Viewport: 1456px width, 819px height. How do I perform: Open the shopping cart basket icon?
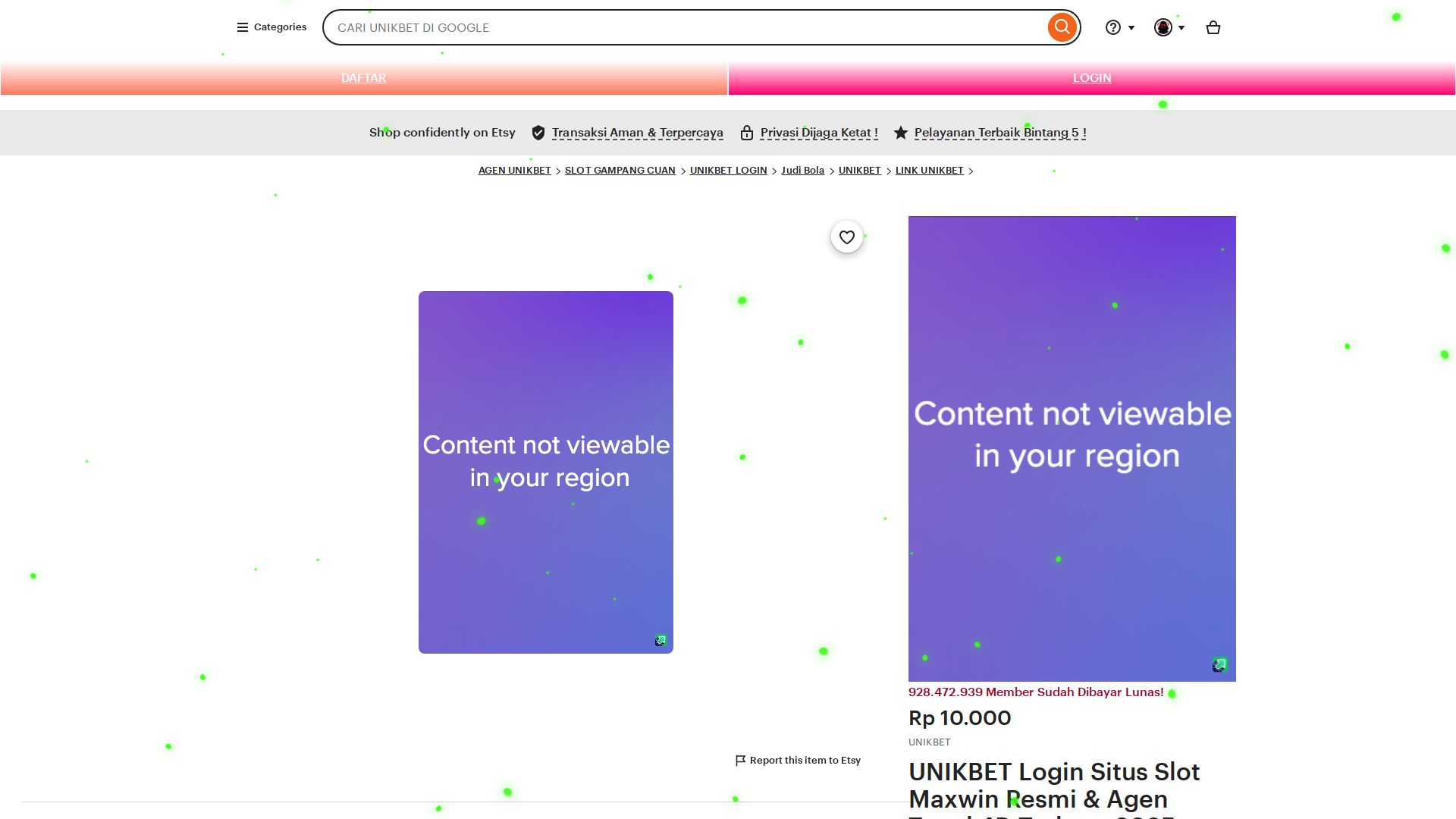(x=1213, y=28)
